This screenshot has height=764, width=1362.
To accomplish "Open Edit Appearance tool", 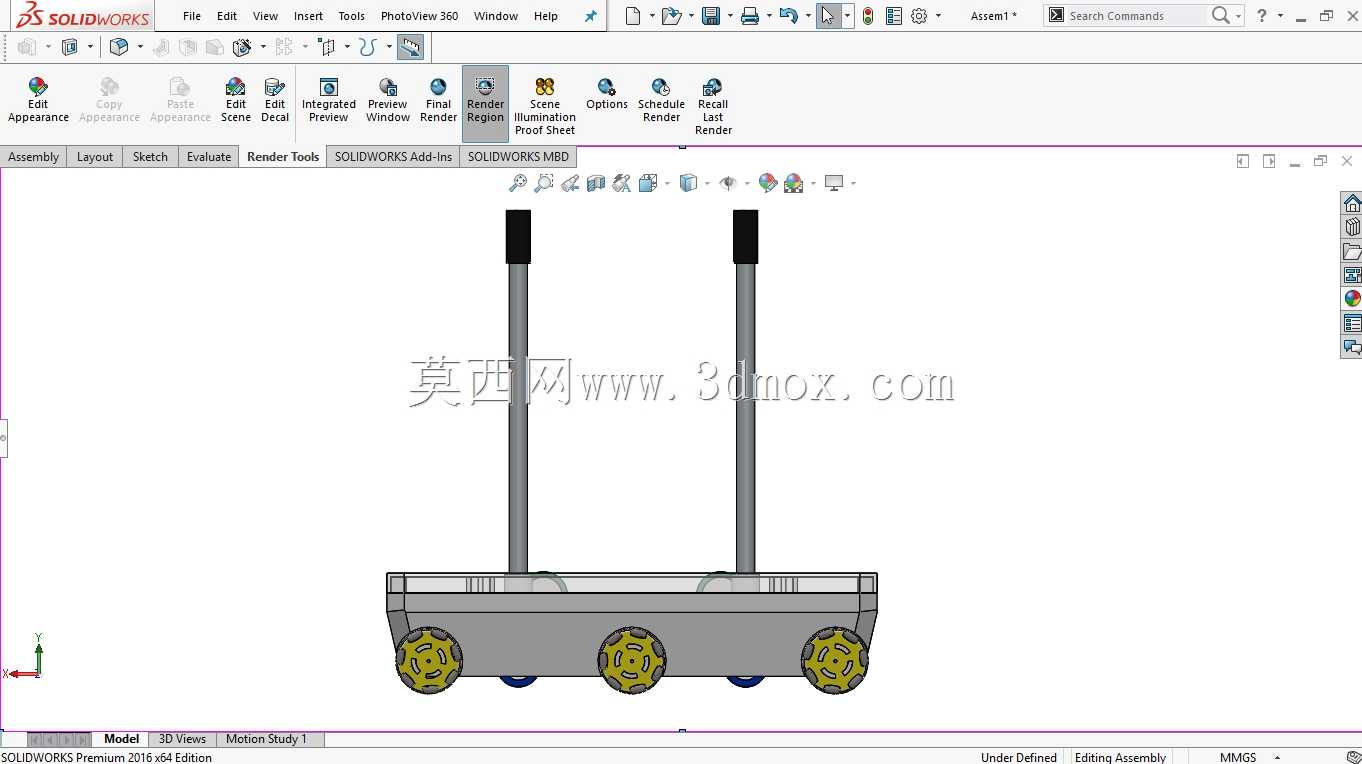I will coord(38,100).
